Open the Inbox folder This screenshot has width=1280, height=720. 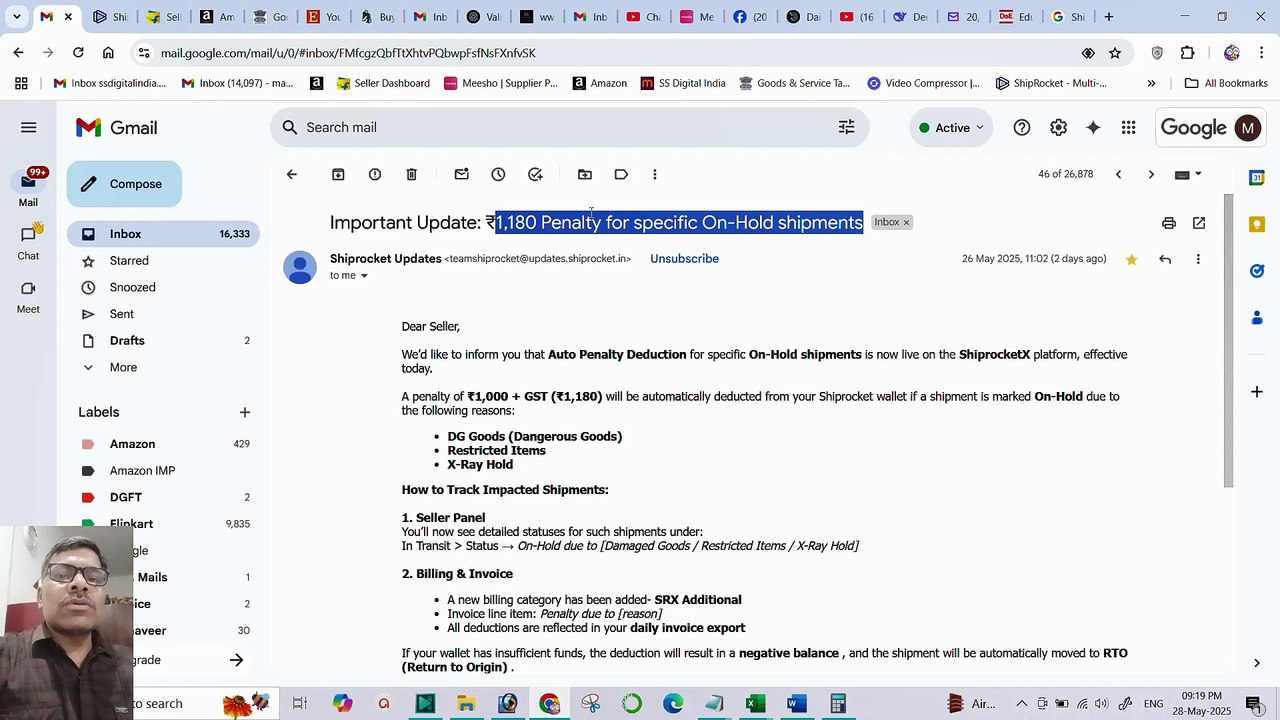[164, 234]
